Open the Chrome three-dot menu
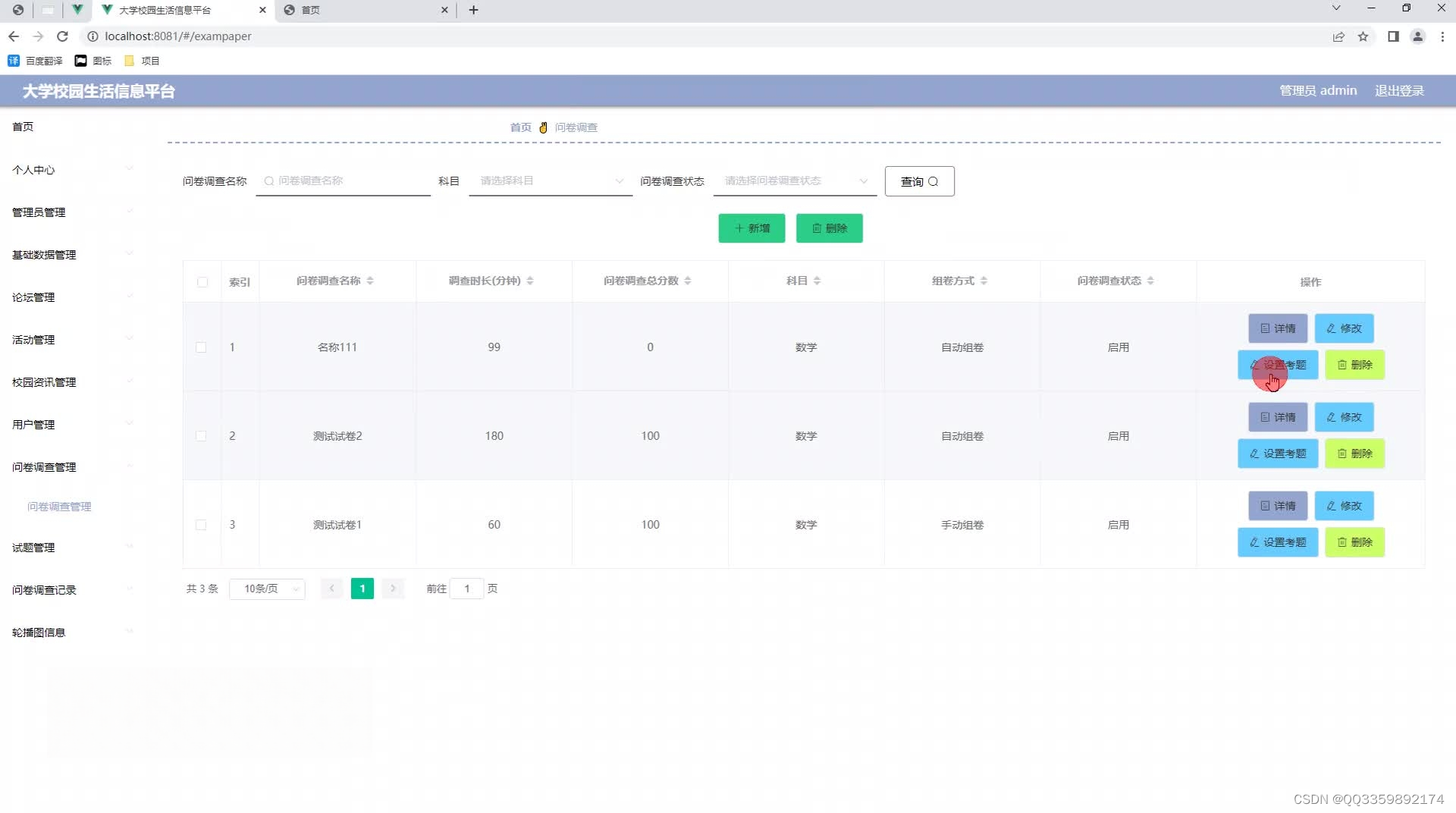This screenshot has width=1456, height=813. coord(1442,36)
